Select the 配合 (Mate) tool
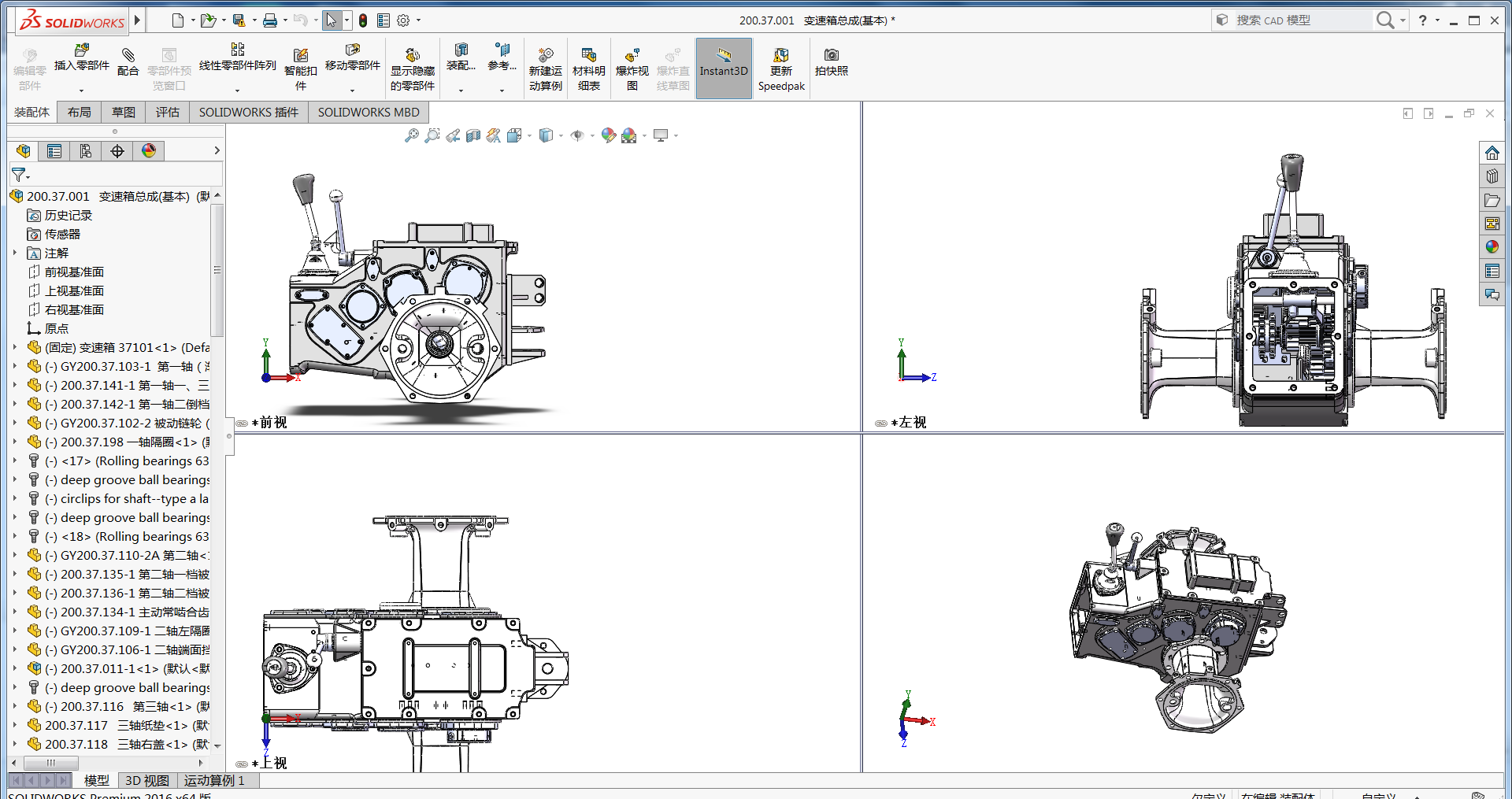This screenshot has width=1512, height=799. tap(128, 63)
